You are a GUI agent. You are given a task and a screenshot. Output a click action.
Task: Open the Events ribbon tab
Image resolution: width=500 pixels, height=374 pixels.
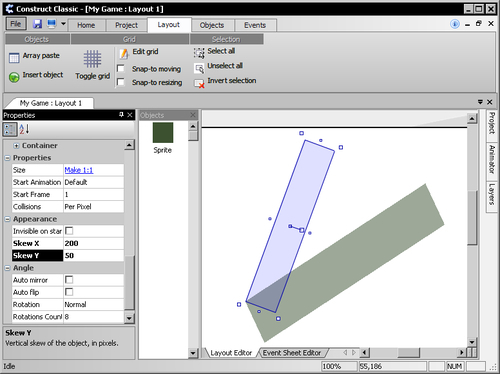[255, 25]
